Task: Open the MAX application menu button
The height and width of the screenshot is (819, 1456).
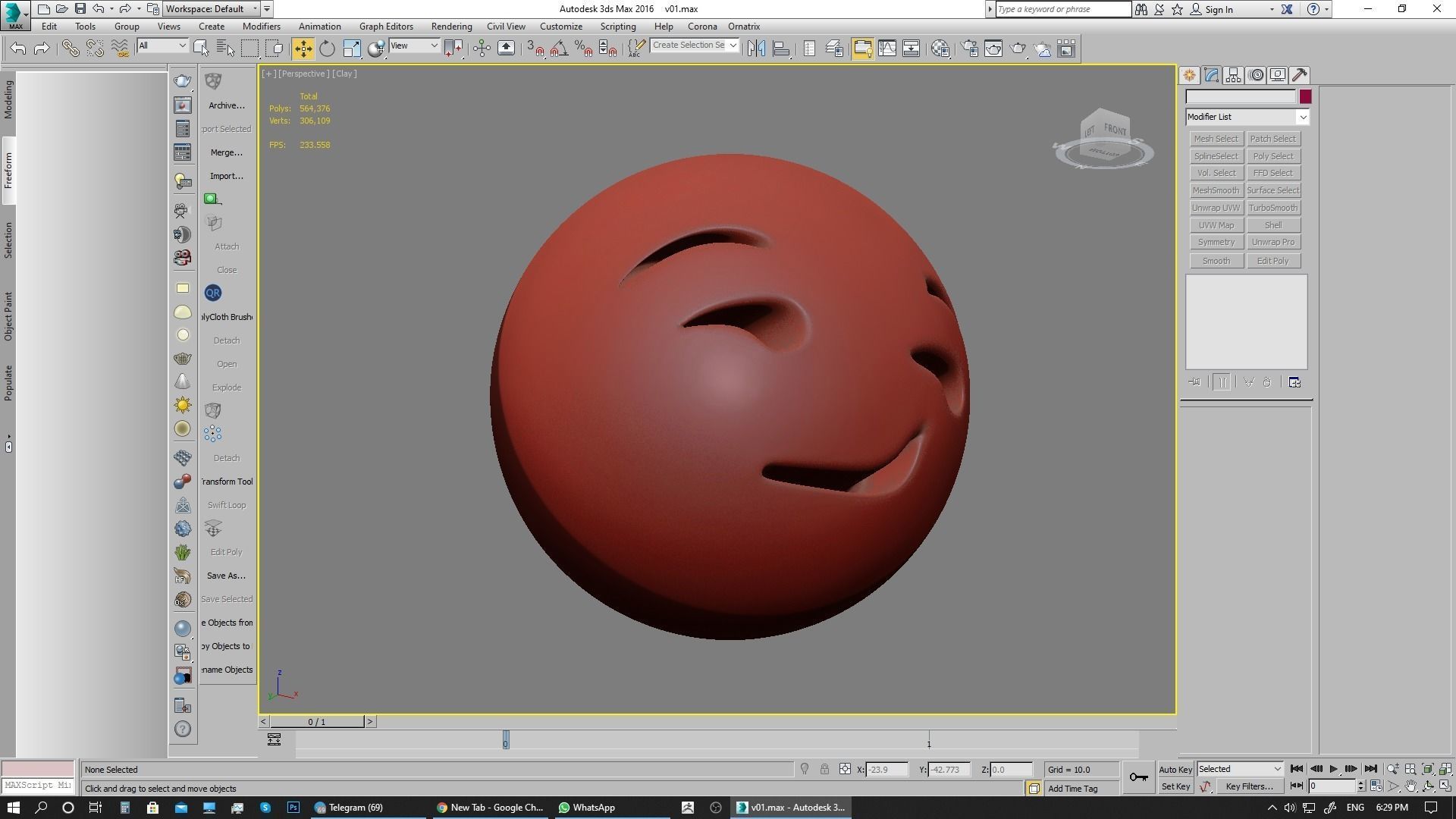Action: click(15, 15)
